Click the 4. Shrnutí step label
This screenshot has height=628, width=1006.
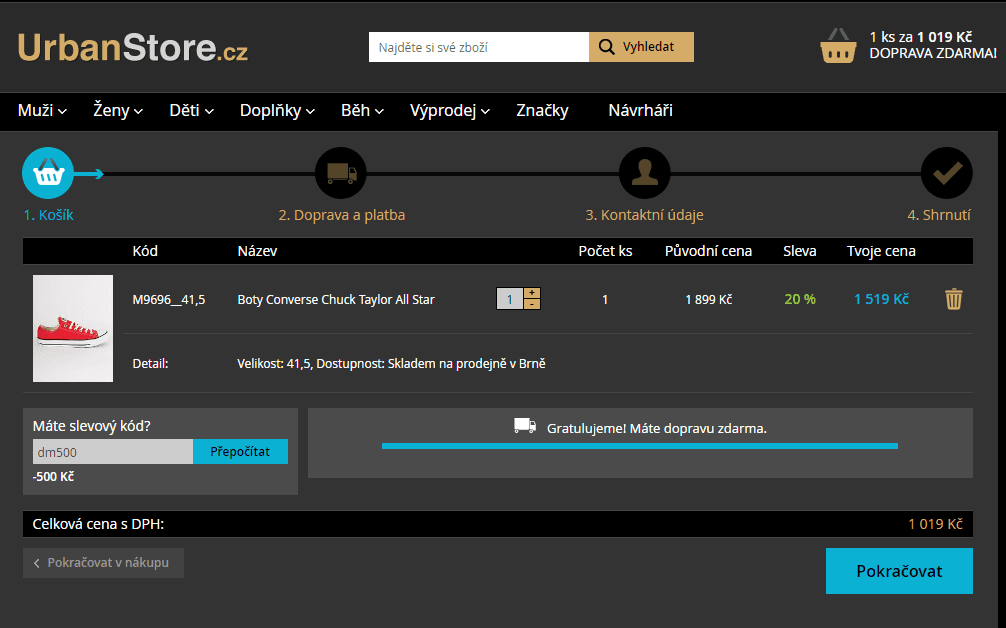[x=939, y=215]
